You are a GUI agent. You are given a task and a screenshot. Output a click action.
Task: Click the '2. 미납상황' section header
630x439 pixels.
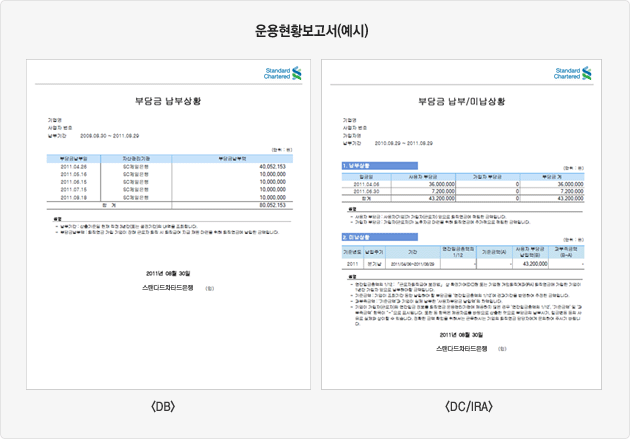coord(380,237)
